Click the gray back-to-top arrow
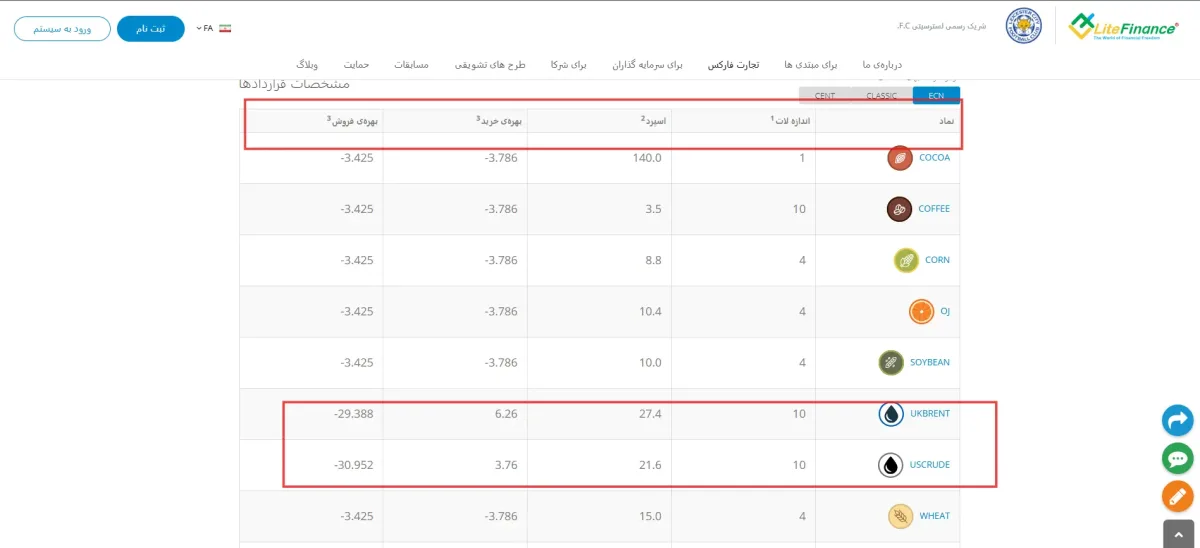Screen dimensions: 1200x548 tap(1178, 534)
